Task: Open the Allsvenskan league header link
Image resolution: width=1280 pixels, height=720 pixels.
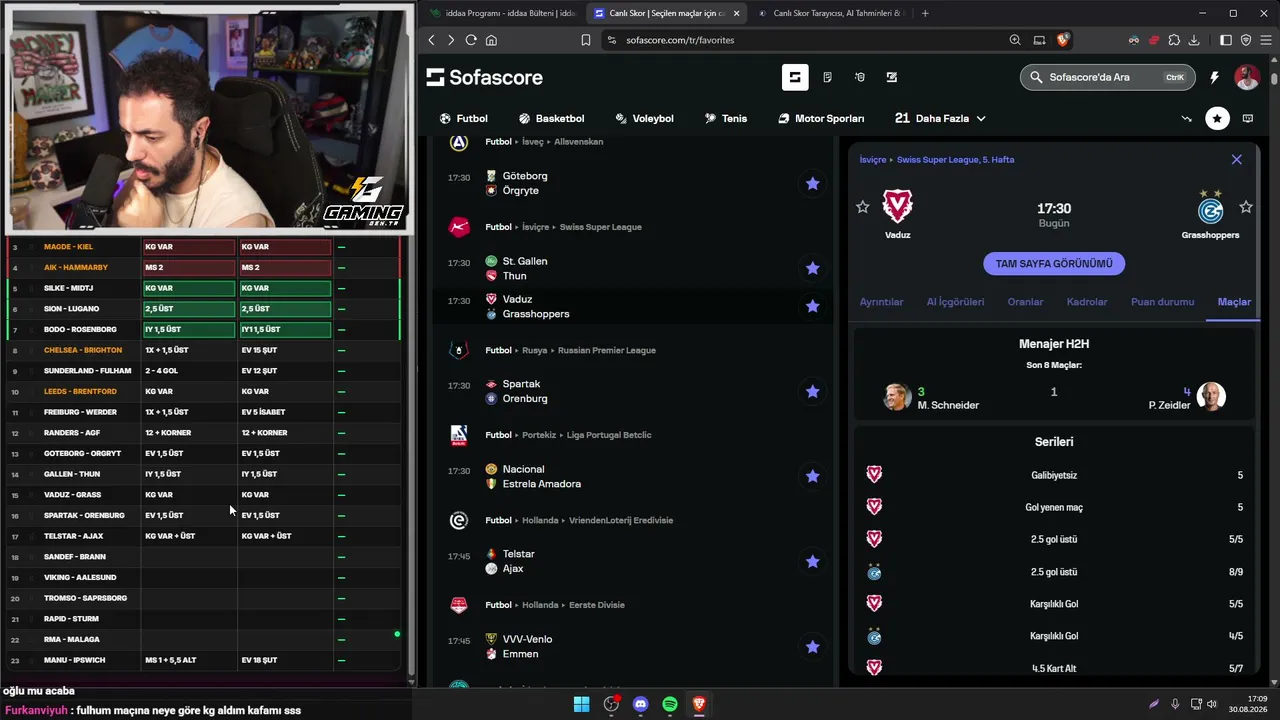Action: 578,142
